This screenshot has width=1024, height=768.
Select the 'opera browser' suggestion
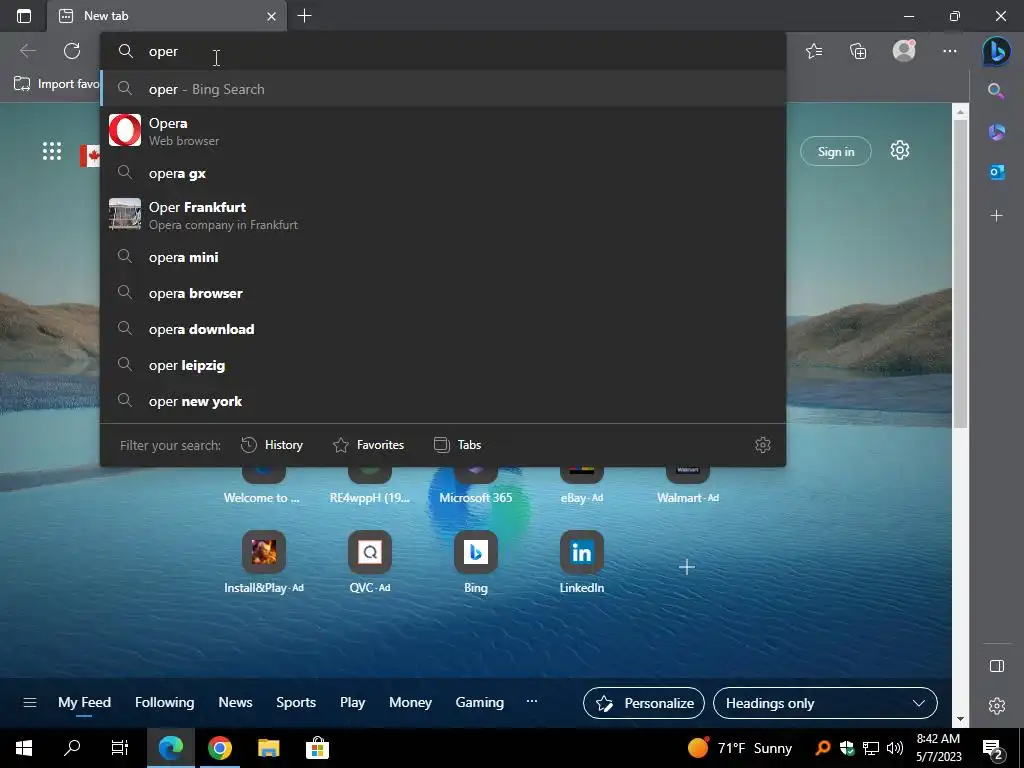443,293
